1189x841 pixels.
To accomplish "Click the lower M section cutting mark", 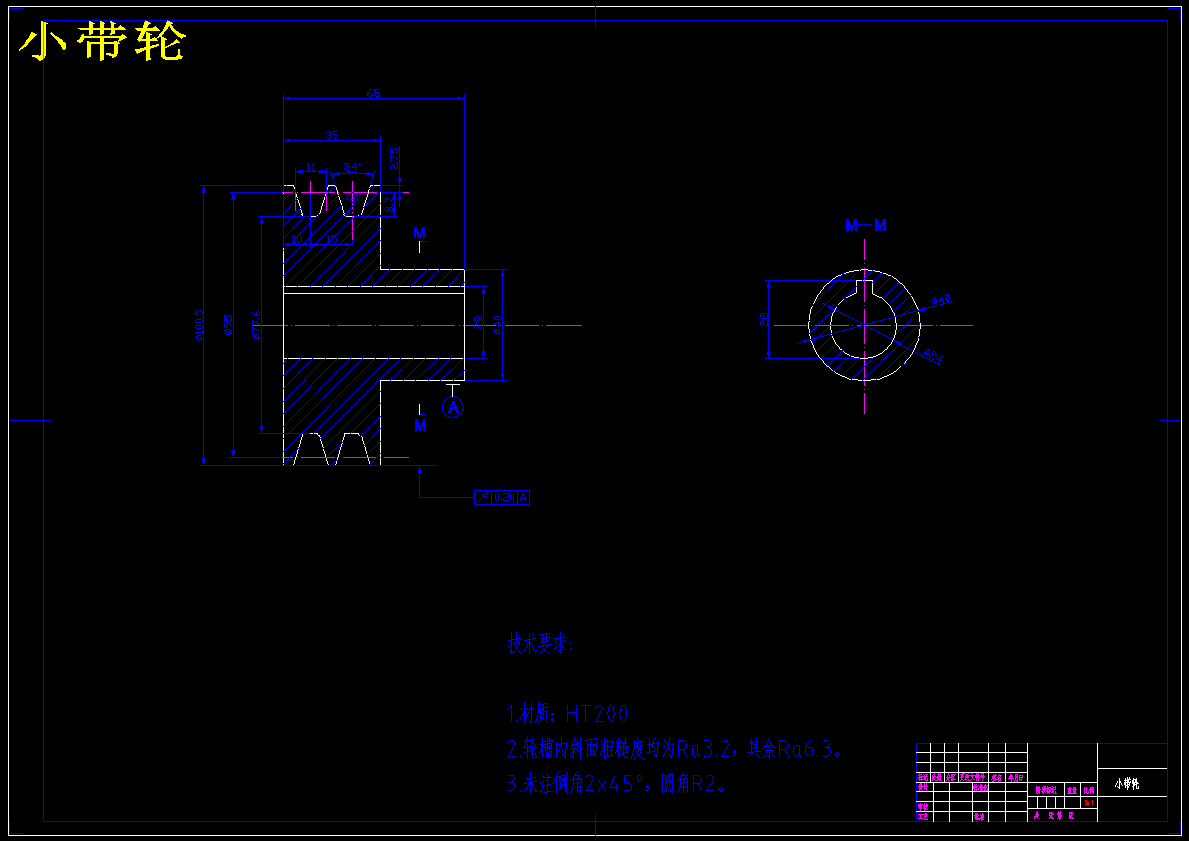I will [x=420, y=425].
